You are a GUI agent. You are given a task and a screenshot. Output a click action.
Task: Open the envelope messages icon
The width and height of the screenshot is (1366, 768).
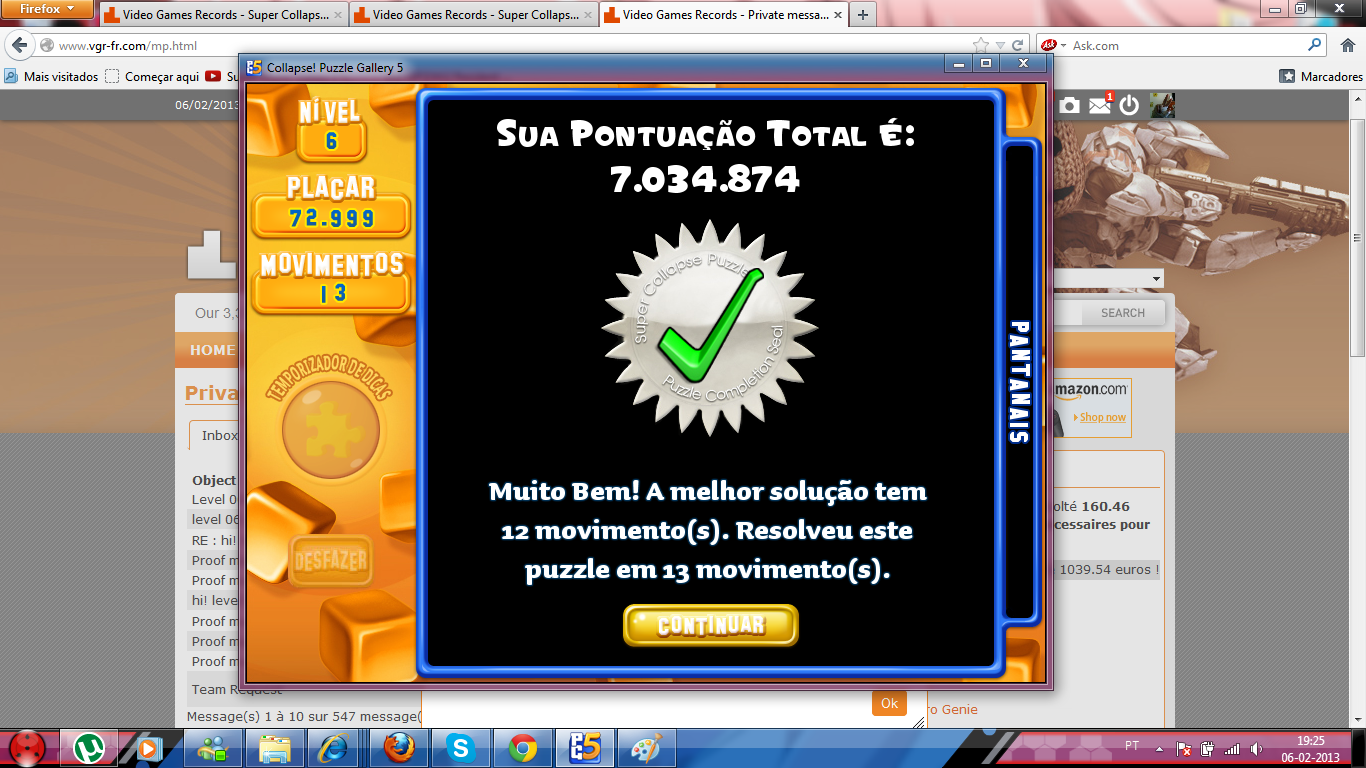click(1099, 105)
